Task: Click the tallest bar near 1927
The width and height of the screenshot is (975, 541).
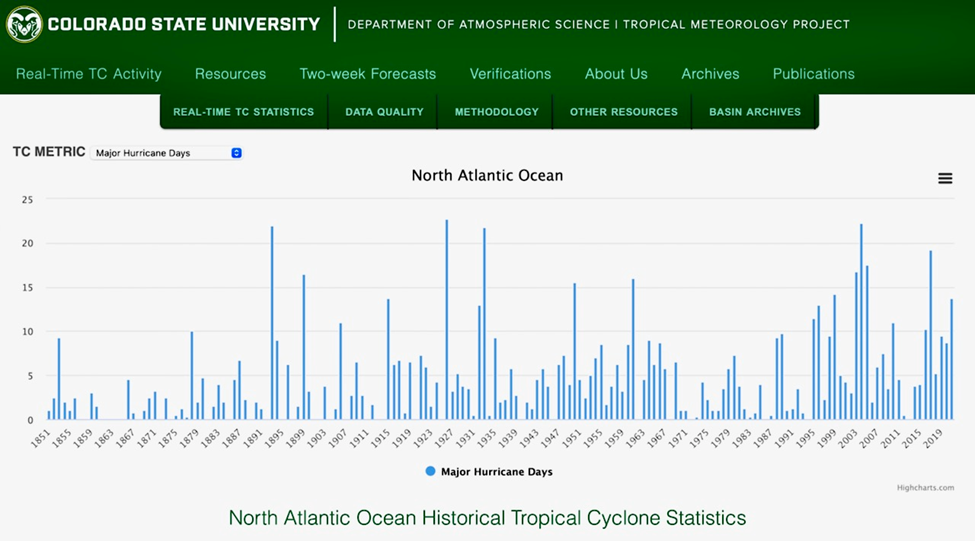Action: click(446, 320)
